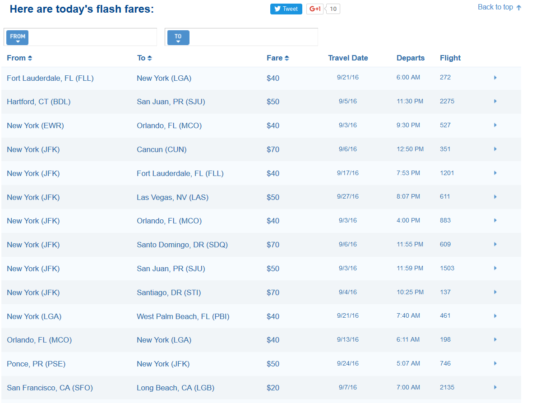Sort table by Fare column
Image resolution: width=550 pixels, height=403 pixels.
[x=277, y=58]
